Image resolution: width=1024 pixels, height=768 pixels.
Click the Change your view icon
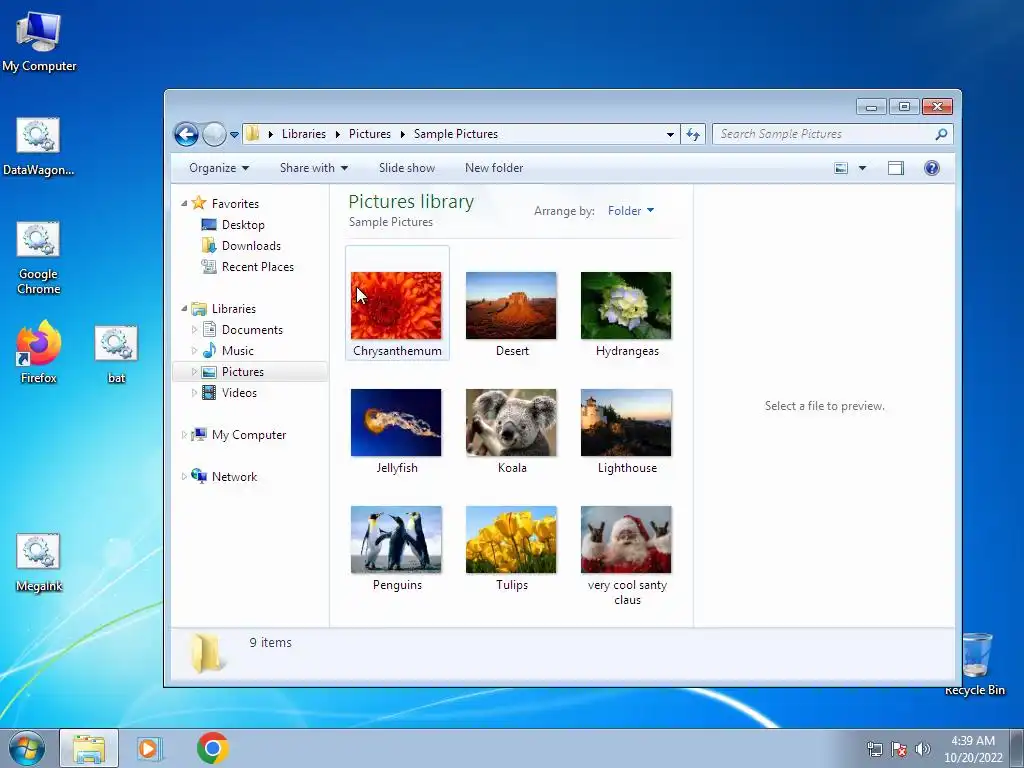(841, 168)
